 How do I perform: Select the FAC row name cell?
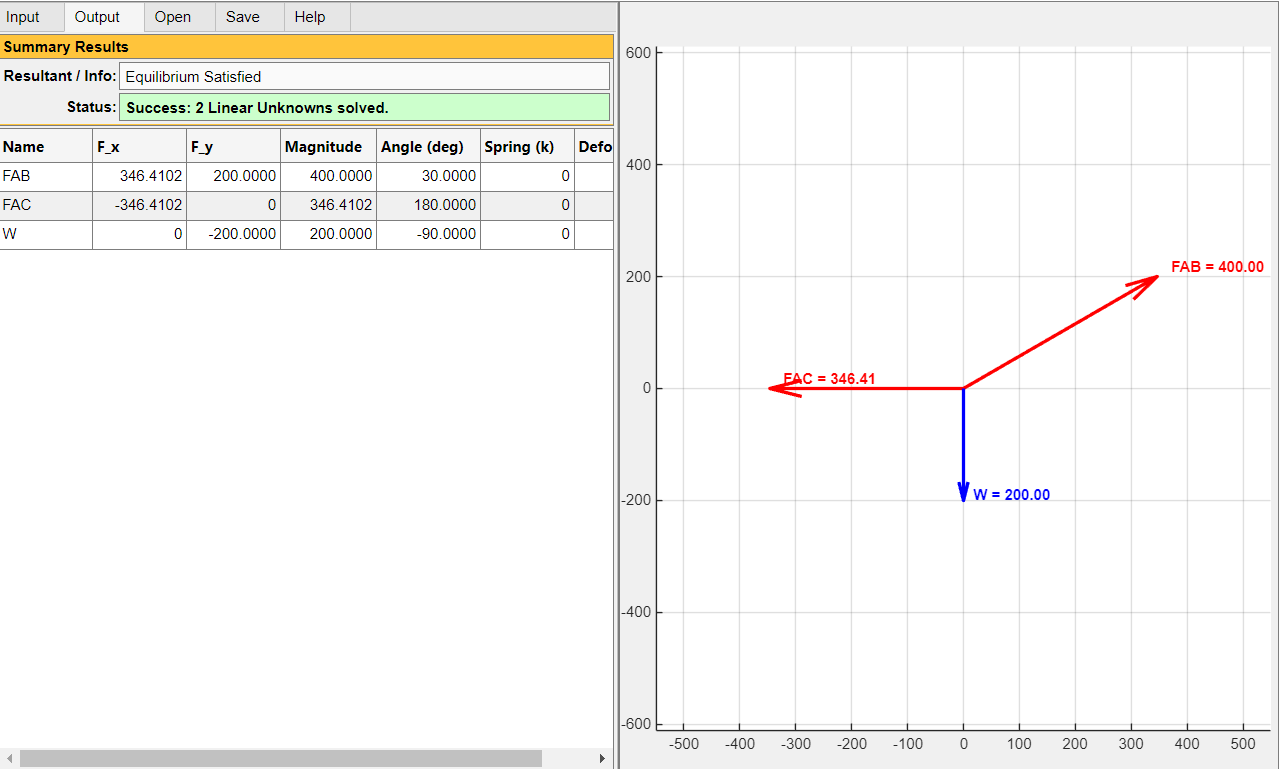coord(46,205)
